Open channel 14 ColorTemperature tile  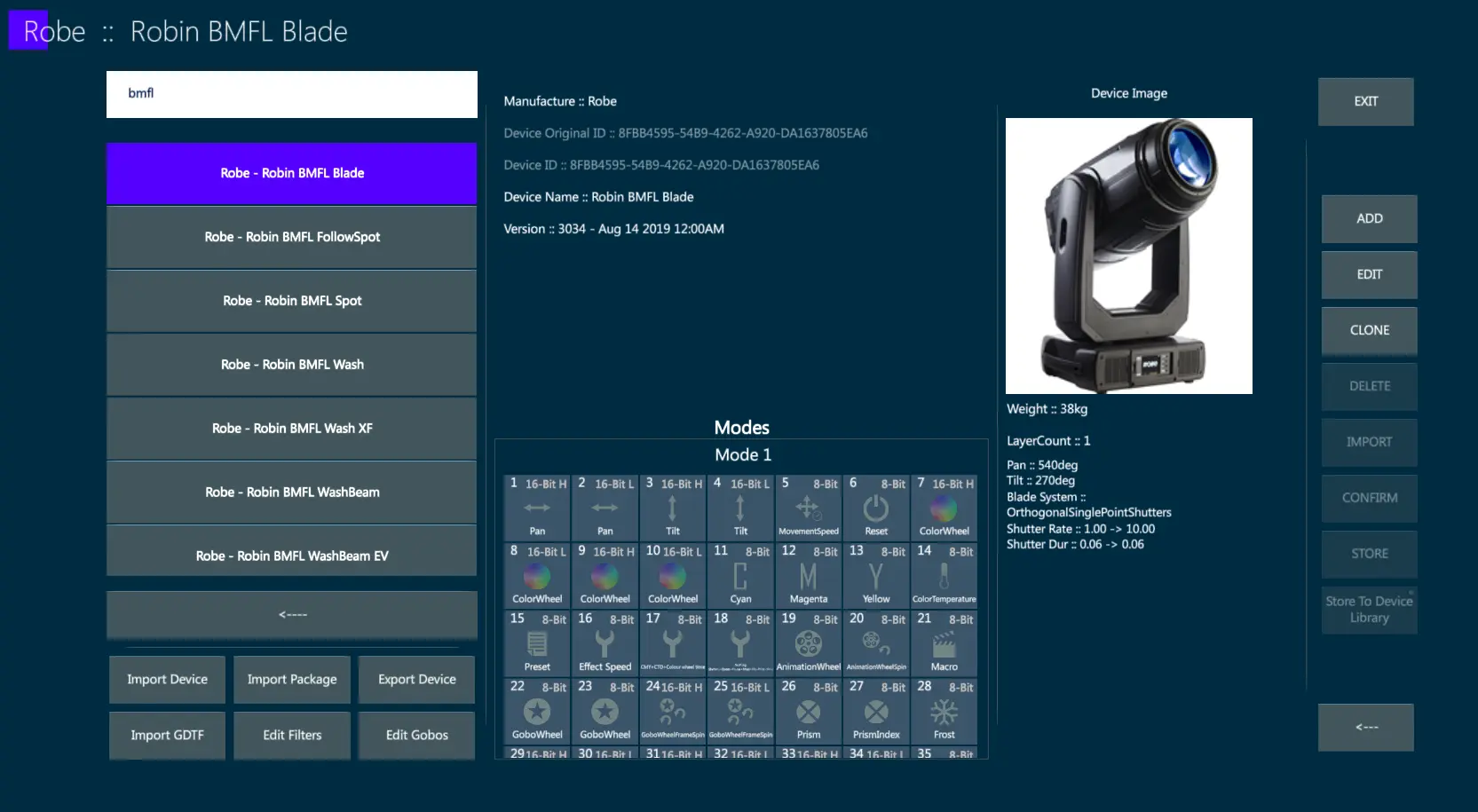click(944, 575)
